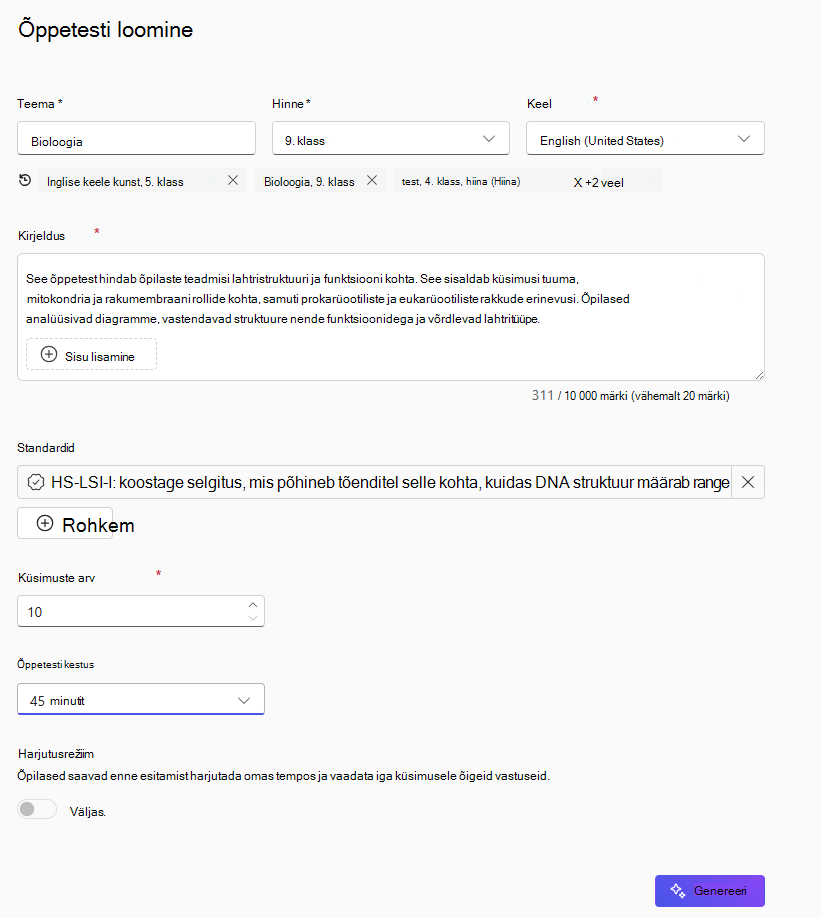
Task: Click the '311 / 10 000 märki' counter text
Action: [x=631, y=396]
